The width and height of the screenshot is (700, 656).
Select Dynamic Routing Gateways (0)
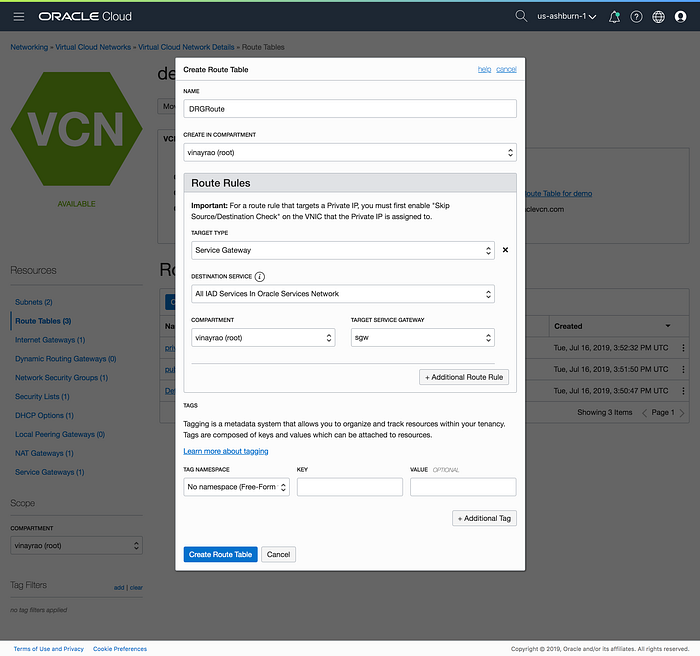66,359
